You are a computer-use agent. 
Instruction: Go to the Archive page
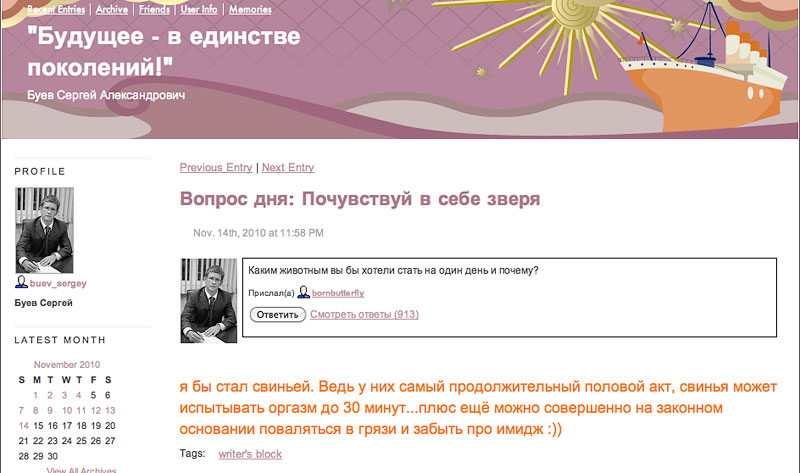112,10
